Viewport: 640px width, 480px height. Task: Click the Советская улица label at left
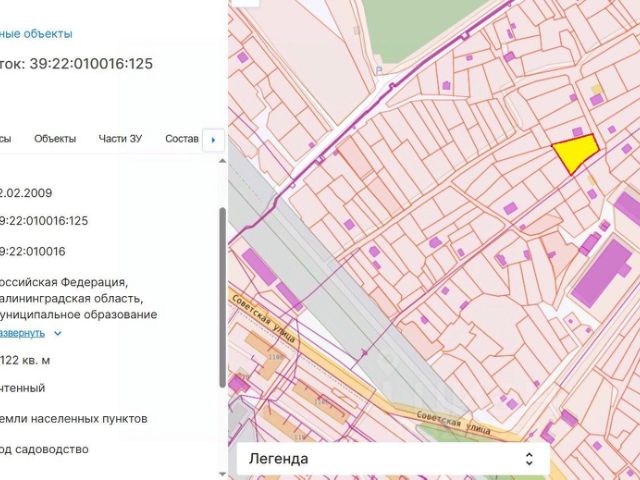click(x=264, y=318)
